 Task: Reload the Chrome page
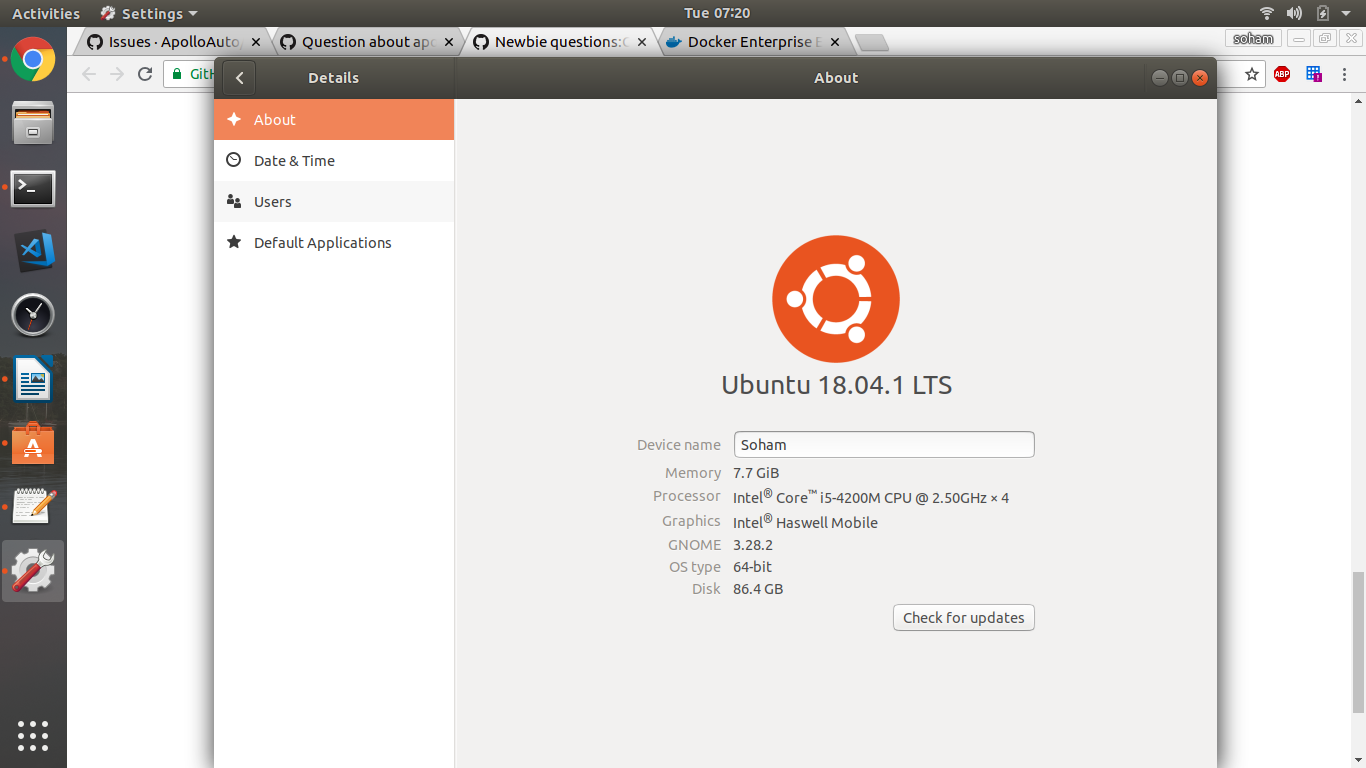tap(145, 74)
